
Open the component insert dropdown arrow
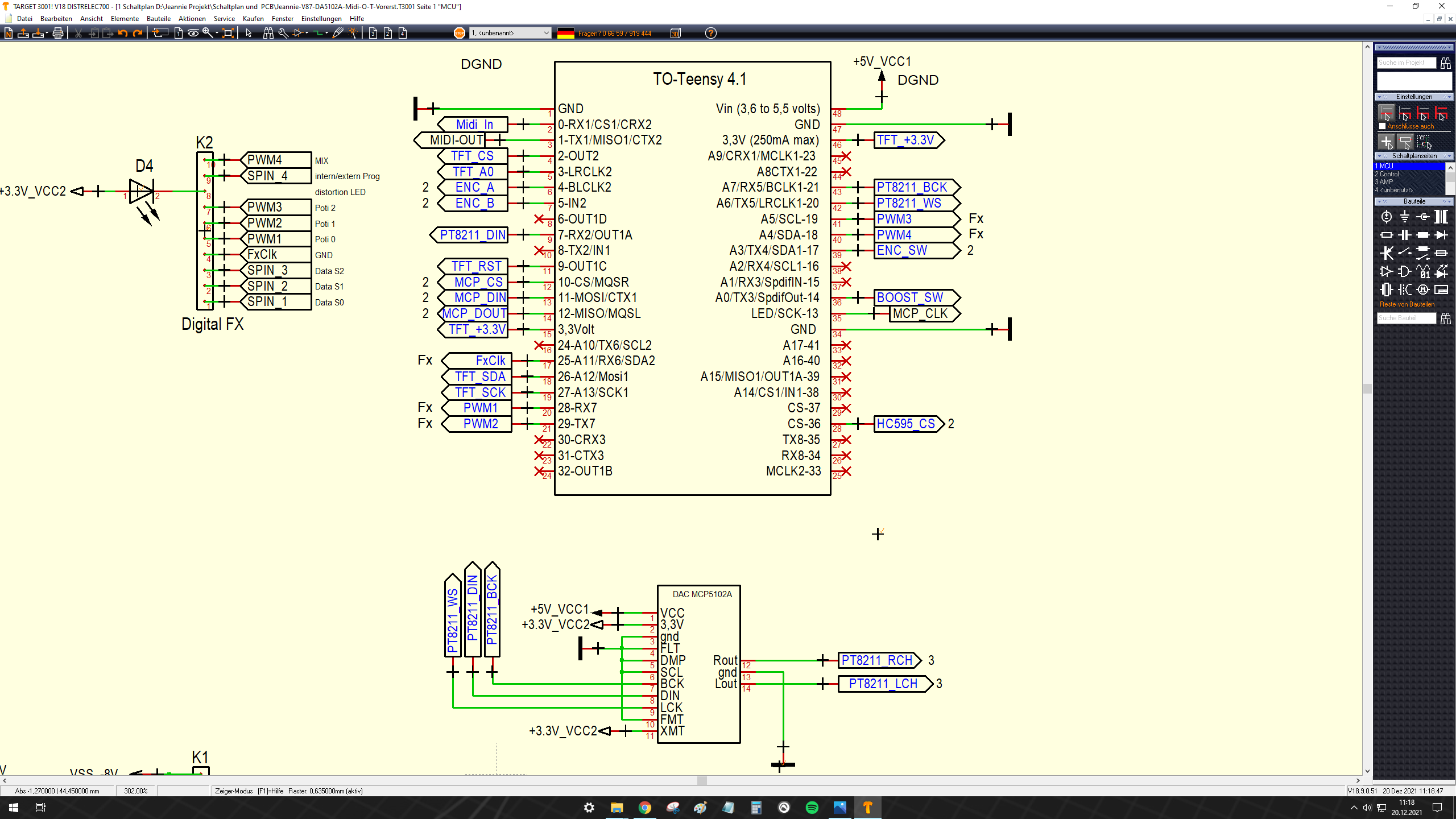point(307,33)
